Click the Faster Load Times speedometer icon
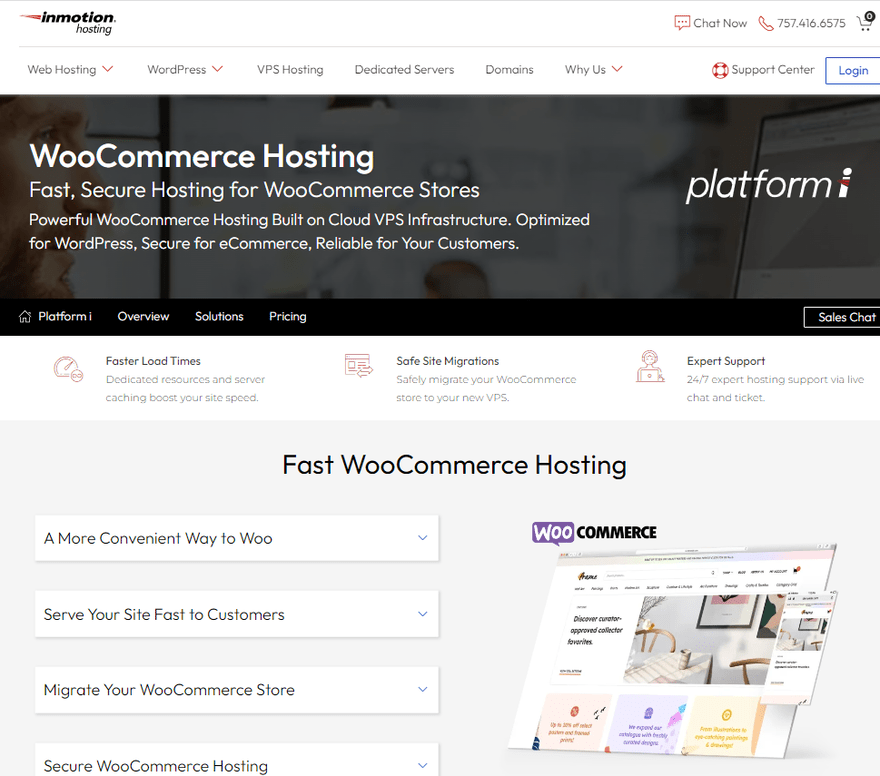 (68, 369)
